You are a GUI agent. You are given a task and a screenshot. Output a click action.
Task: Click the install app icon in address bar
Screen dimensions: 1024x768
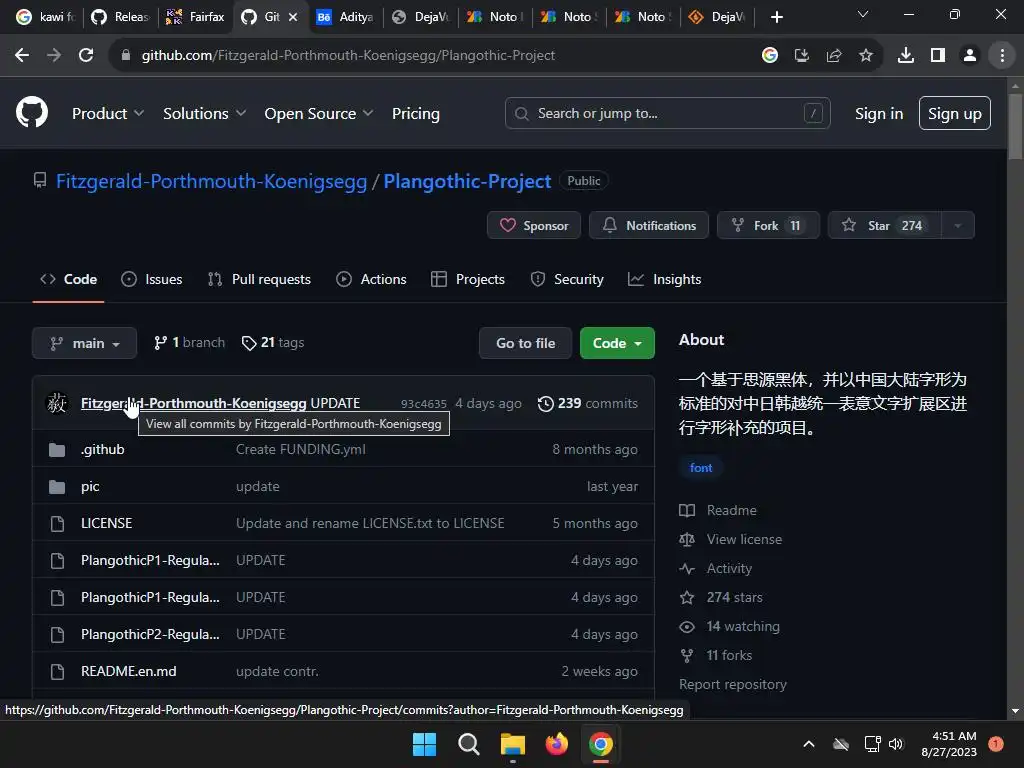tap(802, 56)
